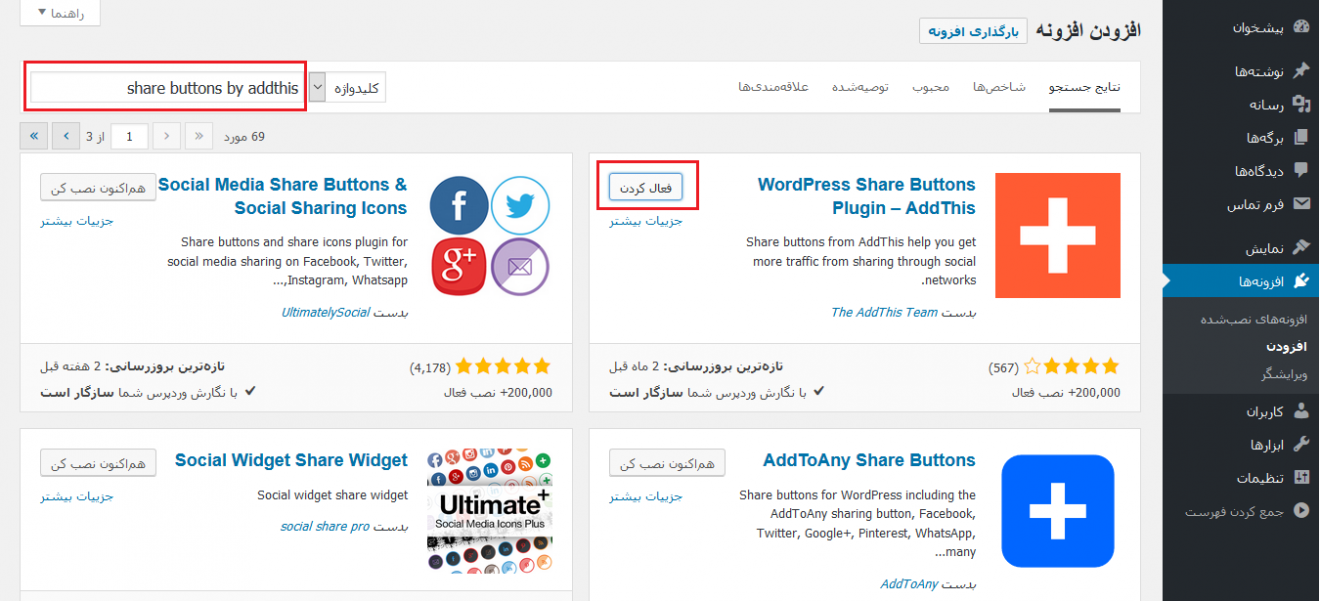The width and height of the screenshot is (1320, 601).
Task: Click the page number input field
Action: click(129, 135)
